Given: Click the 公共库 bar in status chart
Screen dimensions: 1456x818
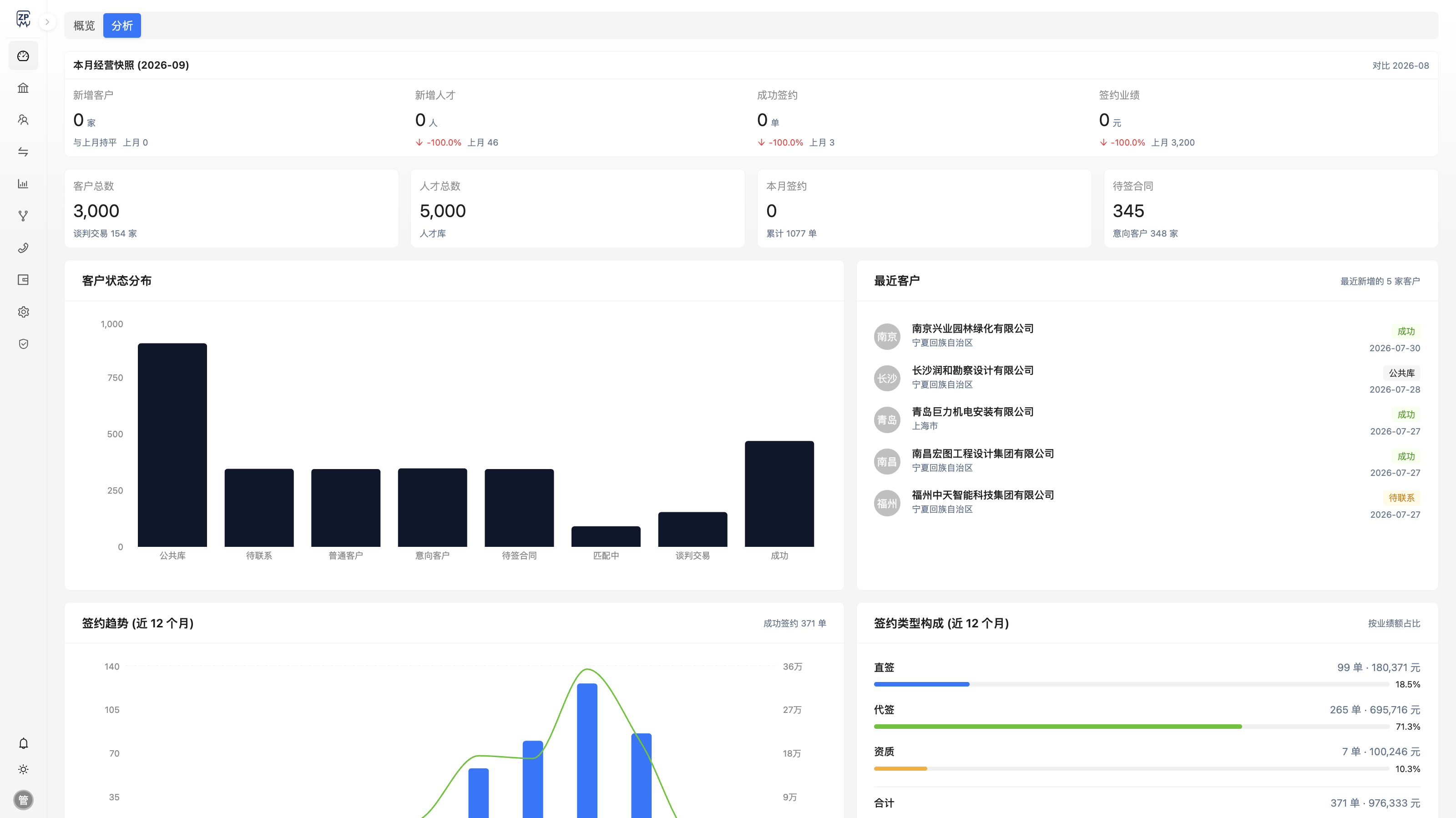Looking at the screenshot, I should coord(172,445).
